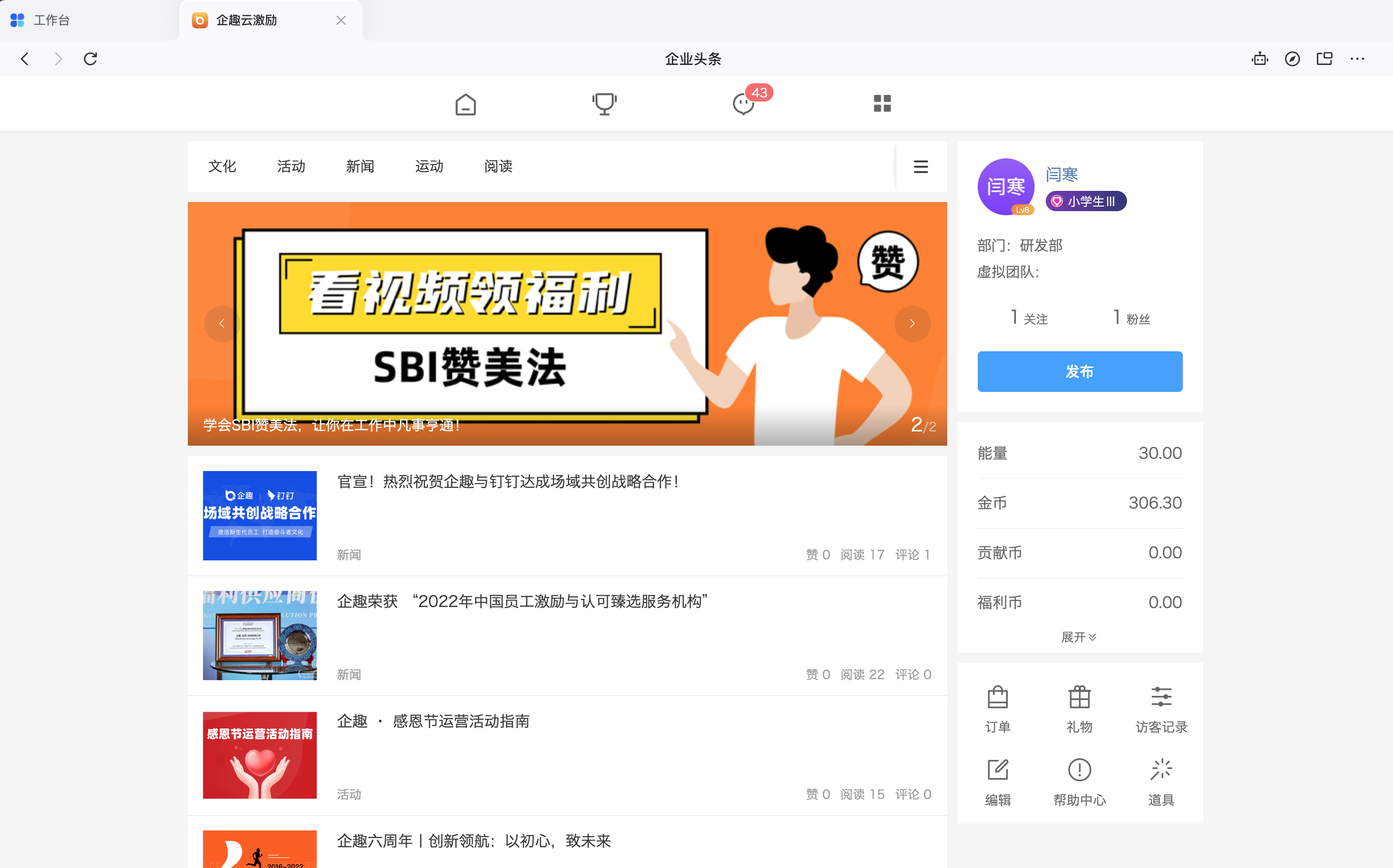Open 帮助中心 help center icon
This screenshot has width=1393, height=868.
point(1079,782)
